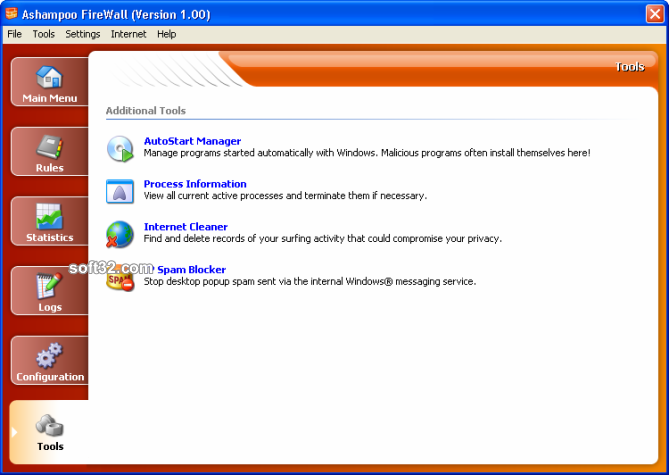Open the Help menu
Image resolution: width=669 pixels, height=475 pixels.
pyautogui.click(x=166, y=34)
